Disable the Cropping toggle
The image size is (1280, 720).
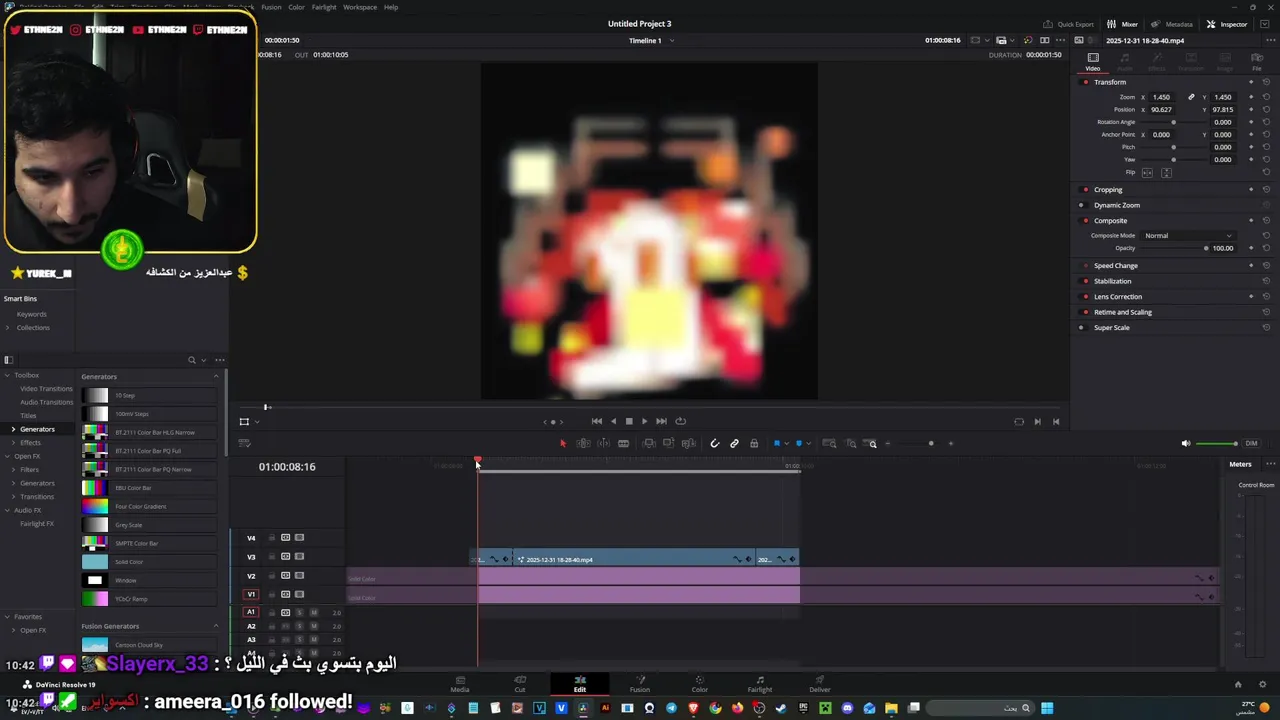click(x=1086, y=189)
